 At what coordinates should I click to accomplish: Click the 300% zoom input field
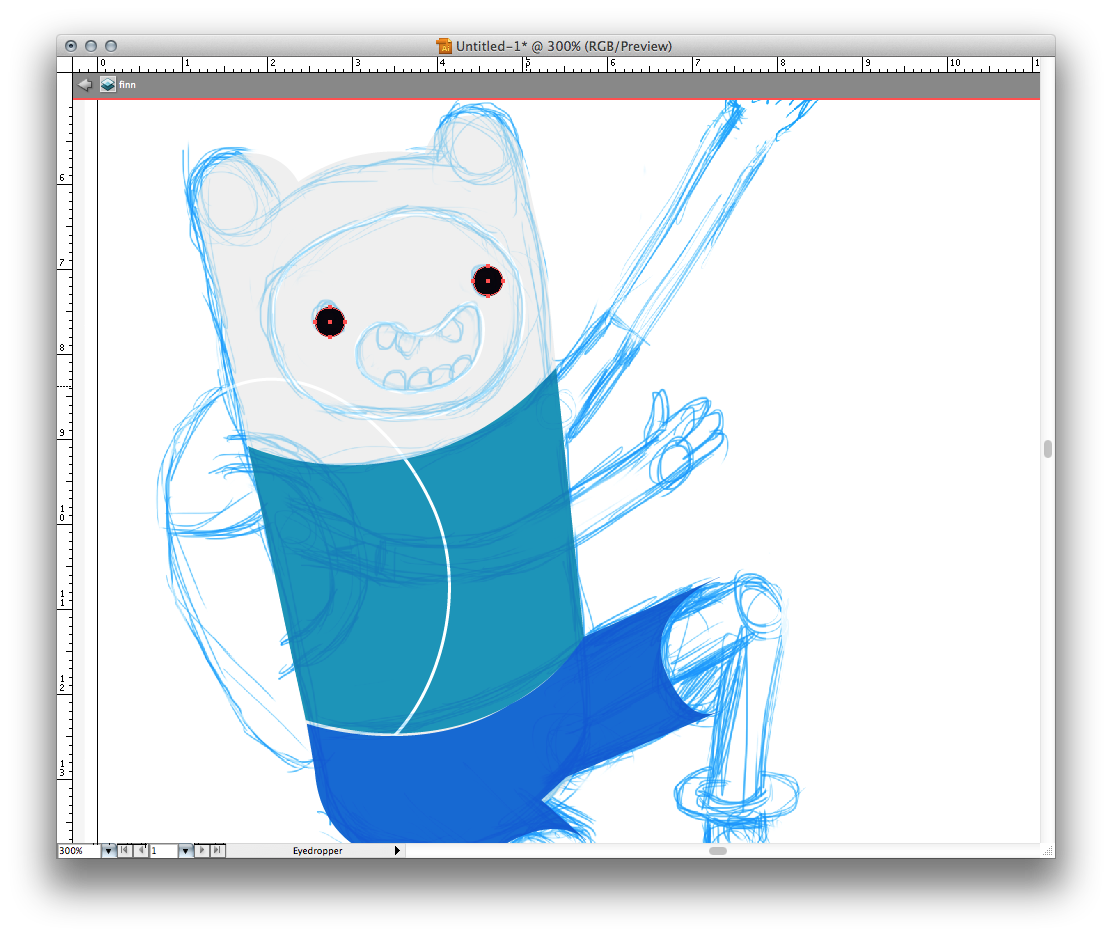point(78,851)
